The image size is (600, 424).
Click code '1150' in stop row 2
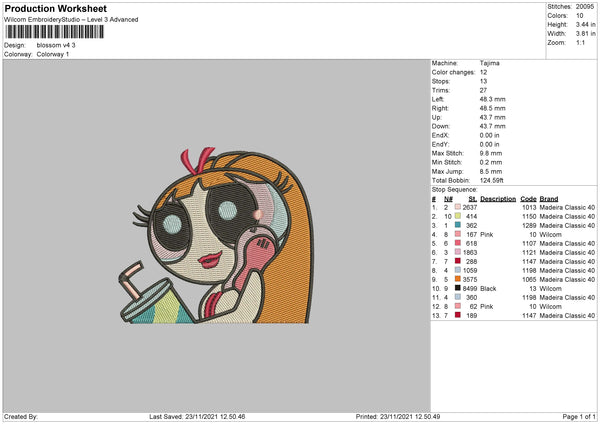(x=529, y=216)
